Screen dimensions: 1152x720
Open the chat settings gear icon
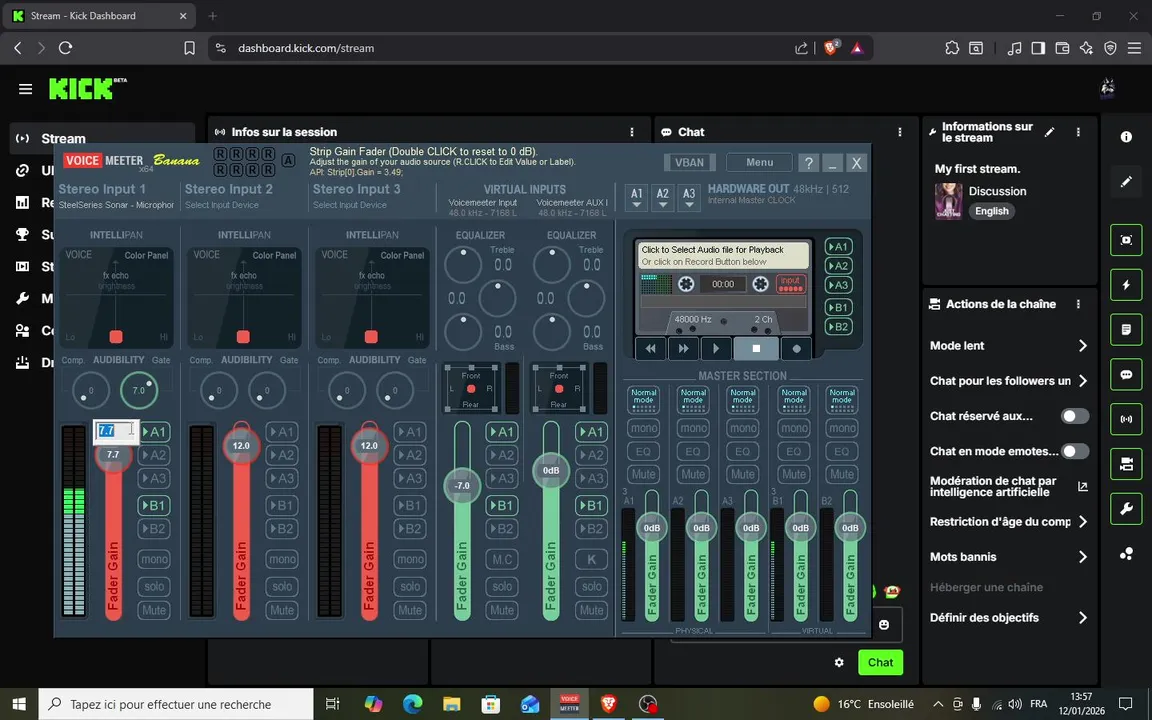[839, 662]
